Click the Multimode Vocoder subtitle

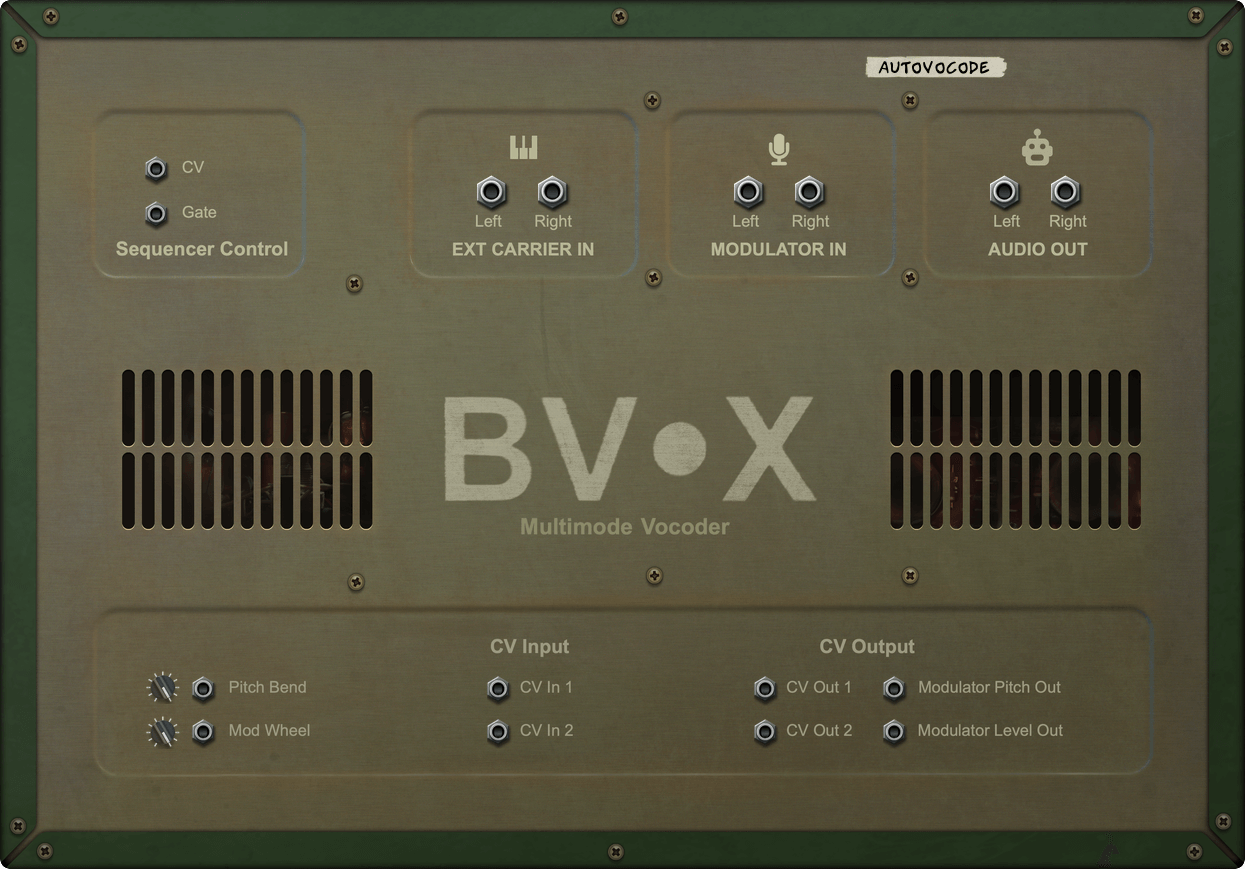click(x=624, y=526)
